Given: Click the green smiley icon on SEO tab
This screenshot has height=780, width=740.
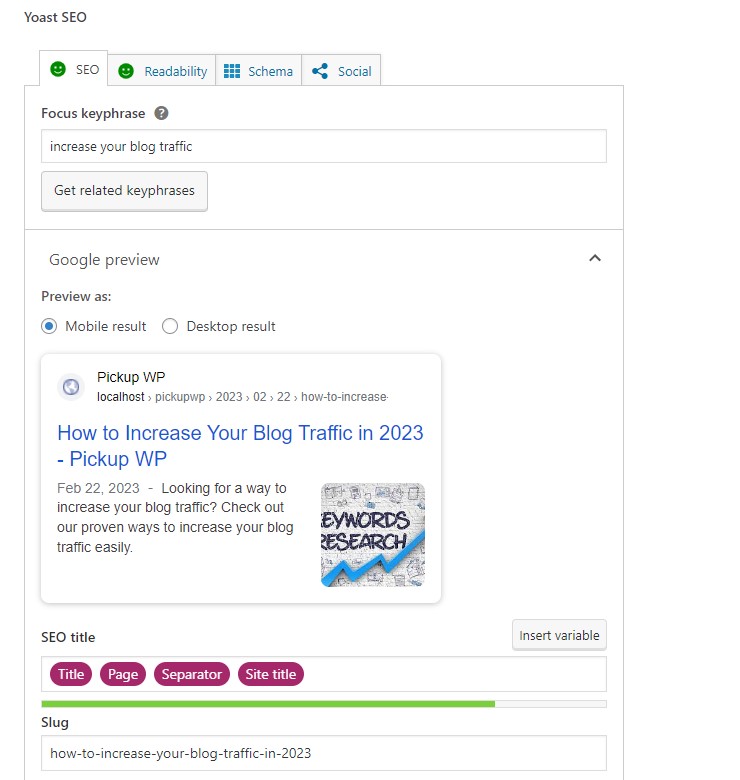Looking at the screenshot, I should click(x=59, y=70).
